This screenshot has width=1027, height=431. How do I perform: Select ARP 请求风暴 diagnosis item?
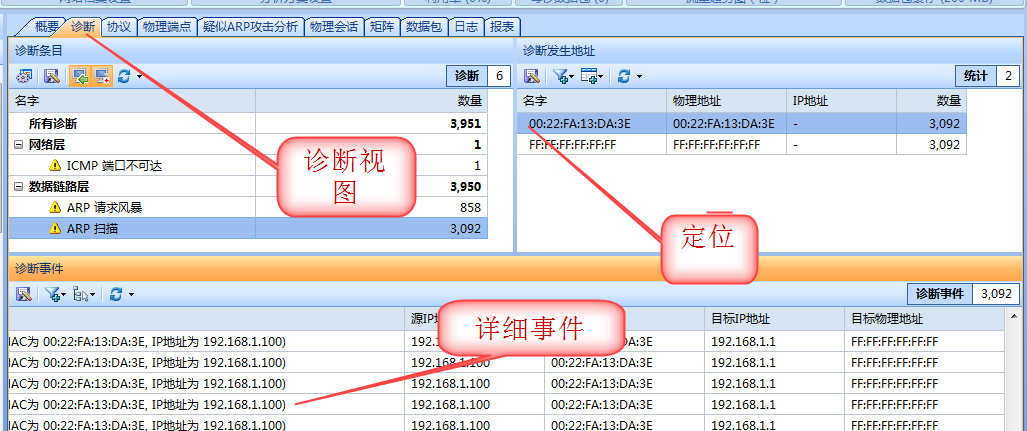[x=248, y=208]
